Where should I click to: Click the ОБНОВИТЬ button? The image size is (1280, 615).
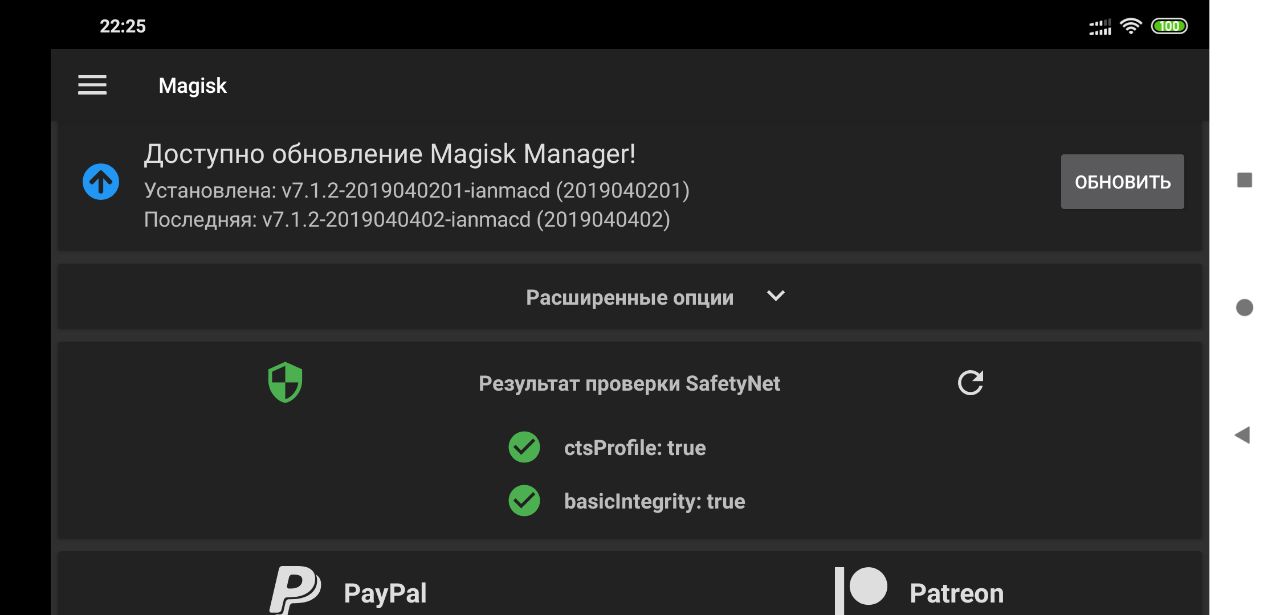[x=1122, y=182]
